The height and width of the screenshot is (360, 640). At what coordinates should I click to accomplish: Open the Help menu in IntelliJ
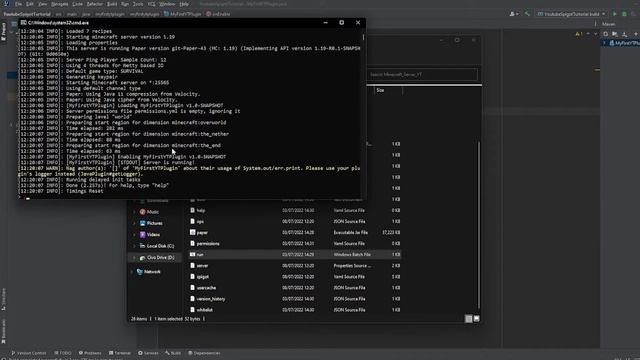[x=184, y=4]
